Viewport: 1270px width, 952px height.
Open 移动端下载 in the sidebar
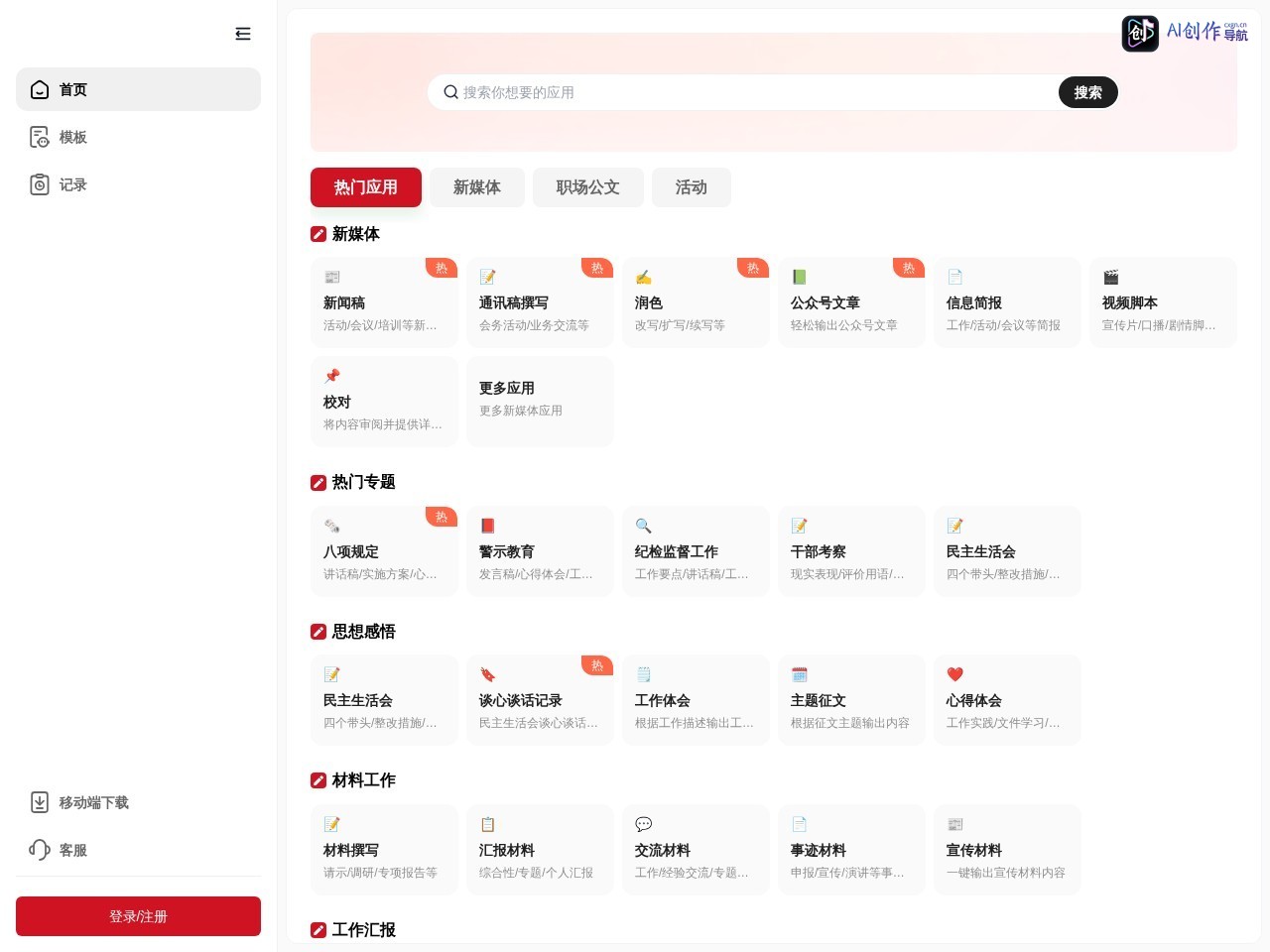click(138, 802)
